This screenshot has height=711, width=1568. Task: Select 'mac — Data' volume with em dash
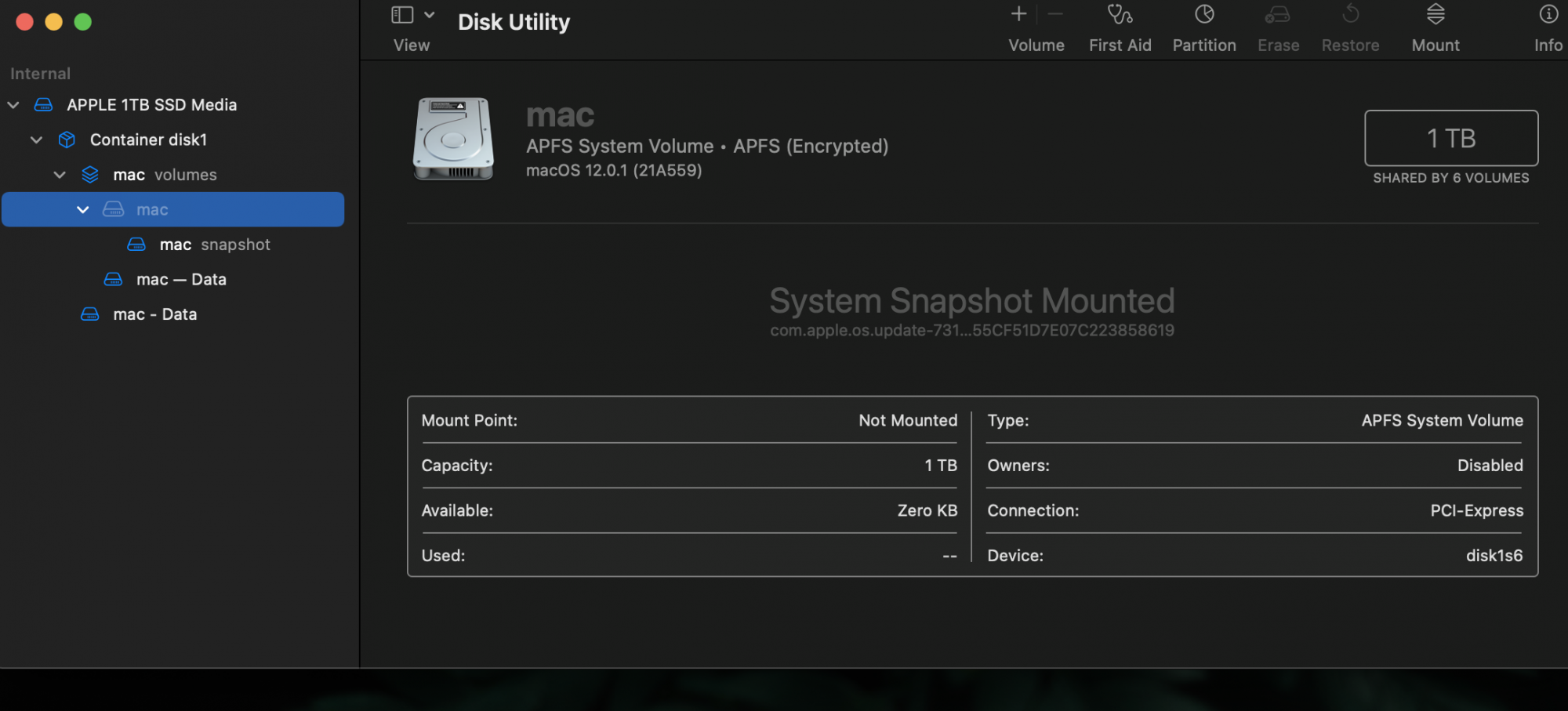tap(181, 280)
